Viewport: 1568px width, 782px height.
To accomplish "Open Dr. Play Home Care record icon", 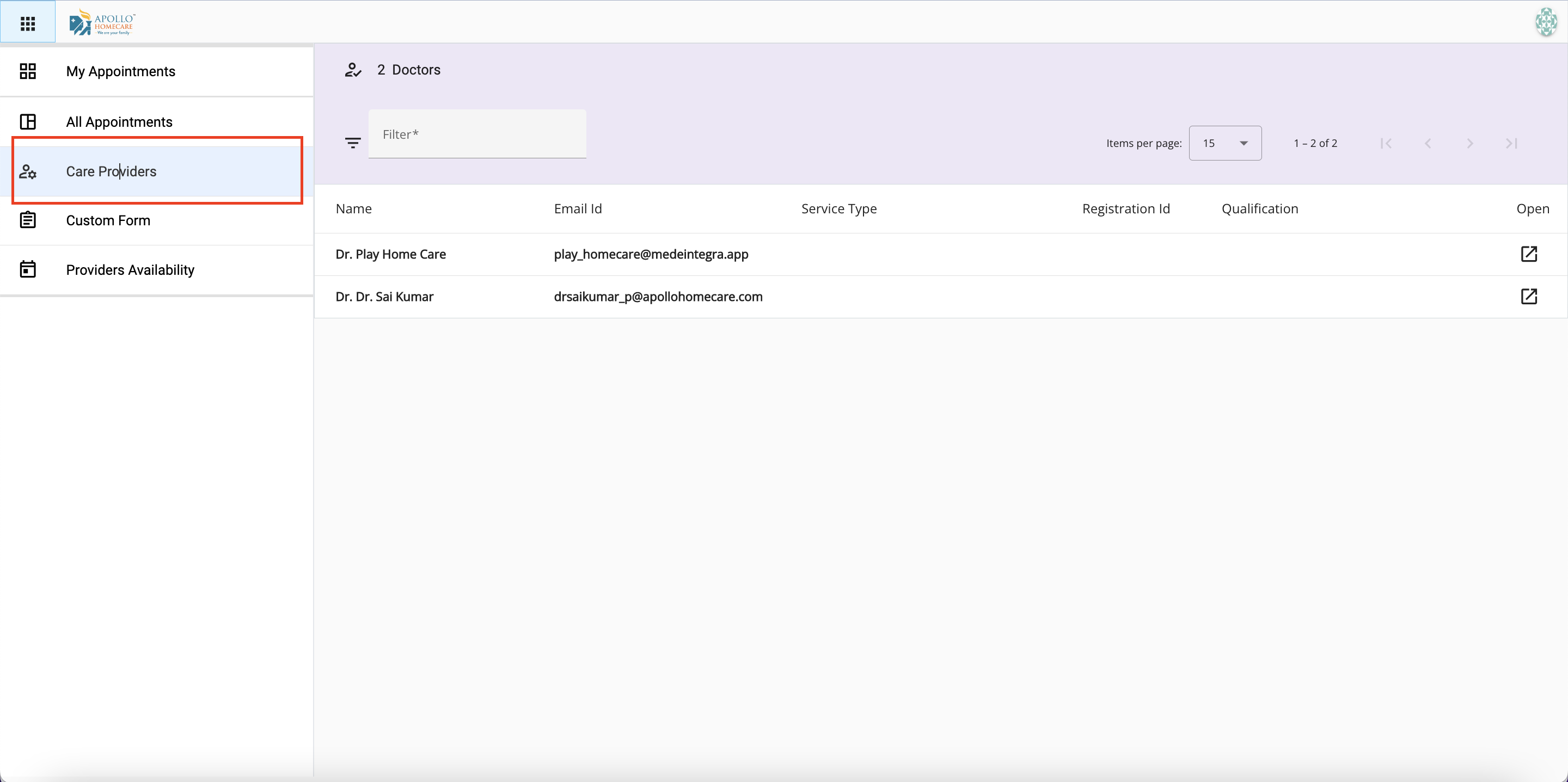I will coord(1528,254).
